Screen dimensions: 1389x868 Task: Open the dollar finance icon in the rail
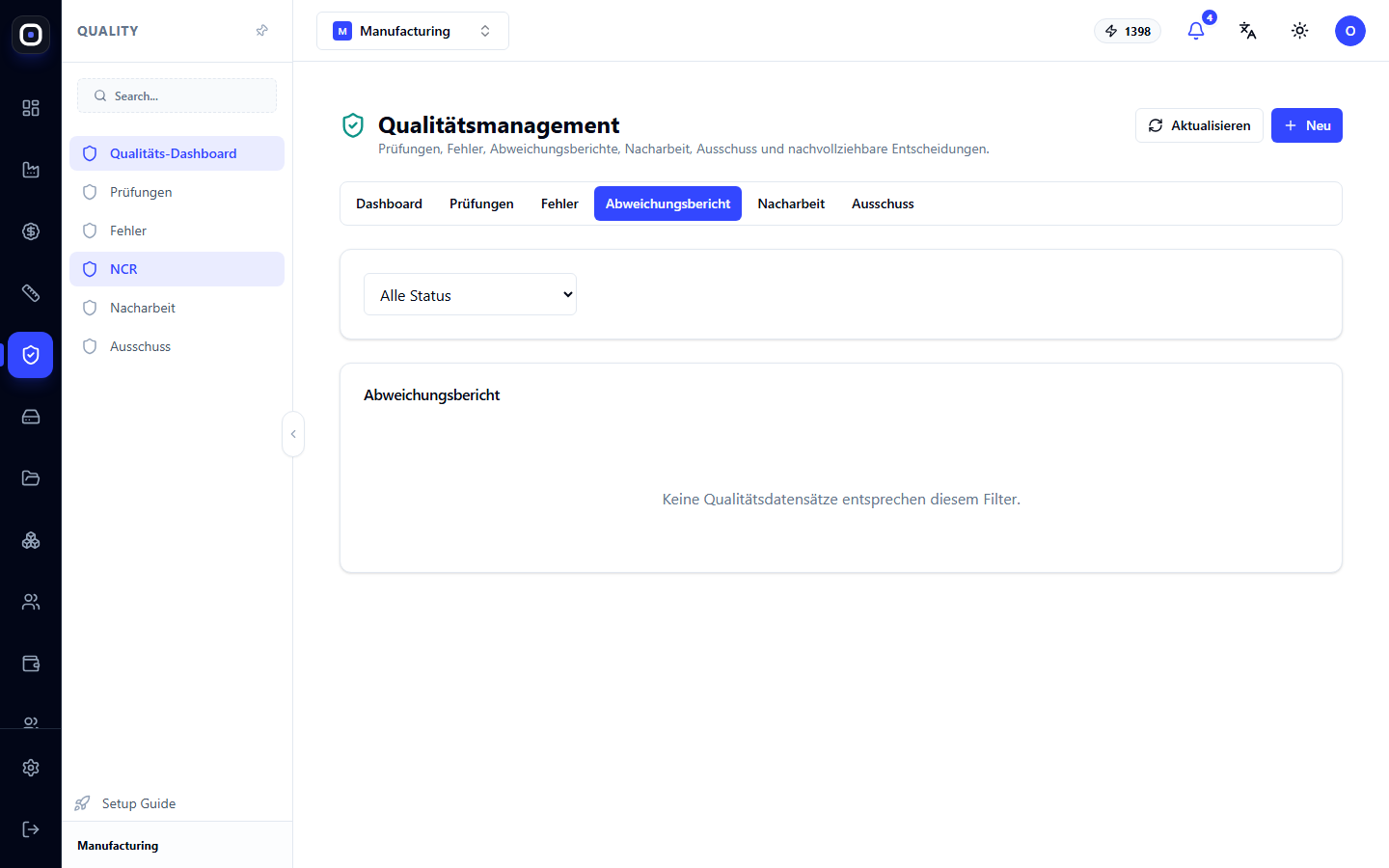tap(31, 231)
